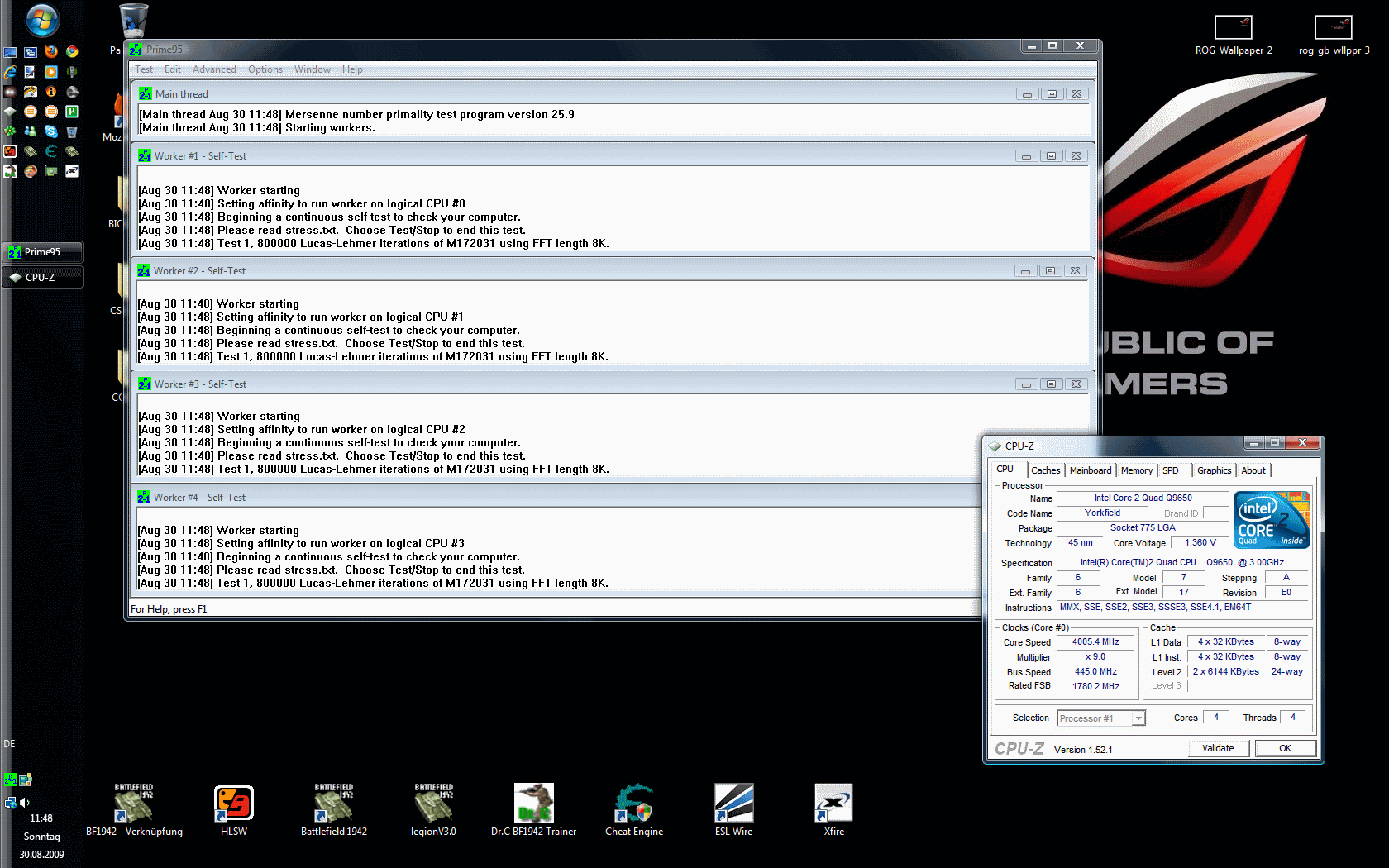Click the Intel Core 2 Quad logo

click(x=1272, y=520)
